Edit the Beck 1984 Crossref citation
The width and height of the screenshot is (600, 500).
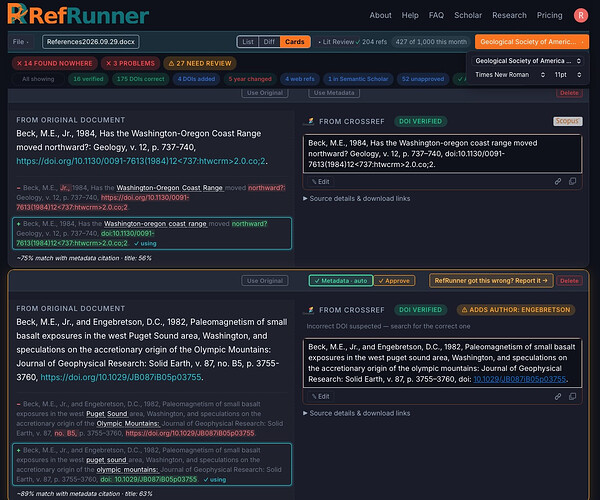pyautogui.click(x=320, y=182)
